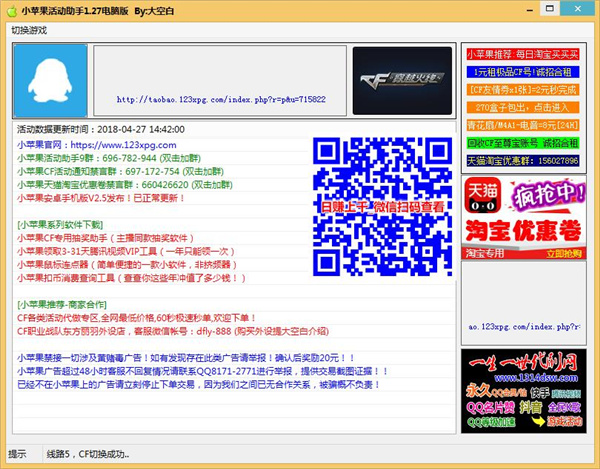Click the green apple app icon in title bar
This screenshot has height=469, width=600.
(x=12, y=11)
